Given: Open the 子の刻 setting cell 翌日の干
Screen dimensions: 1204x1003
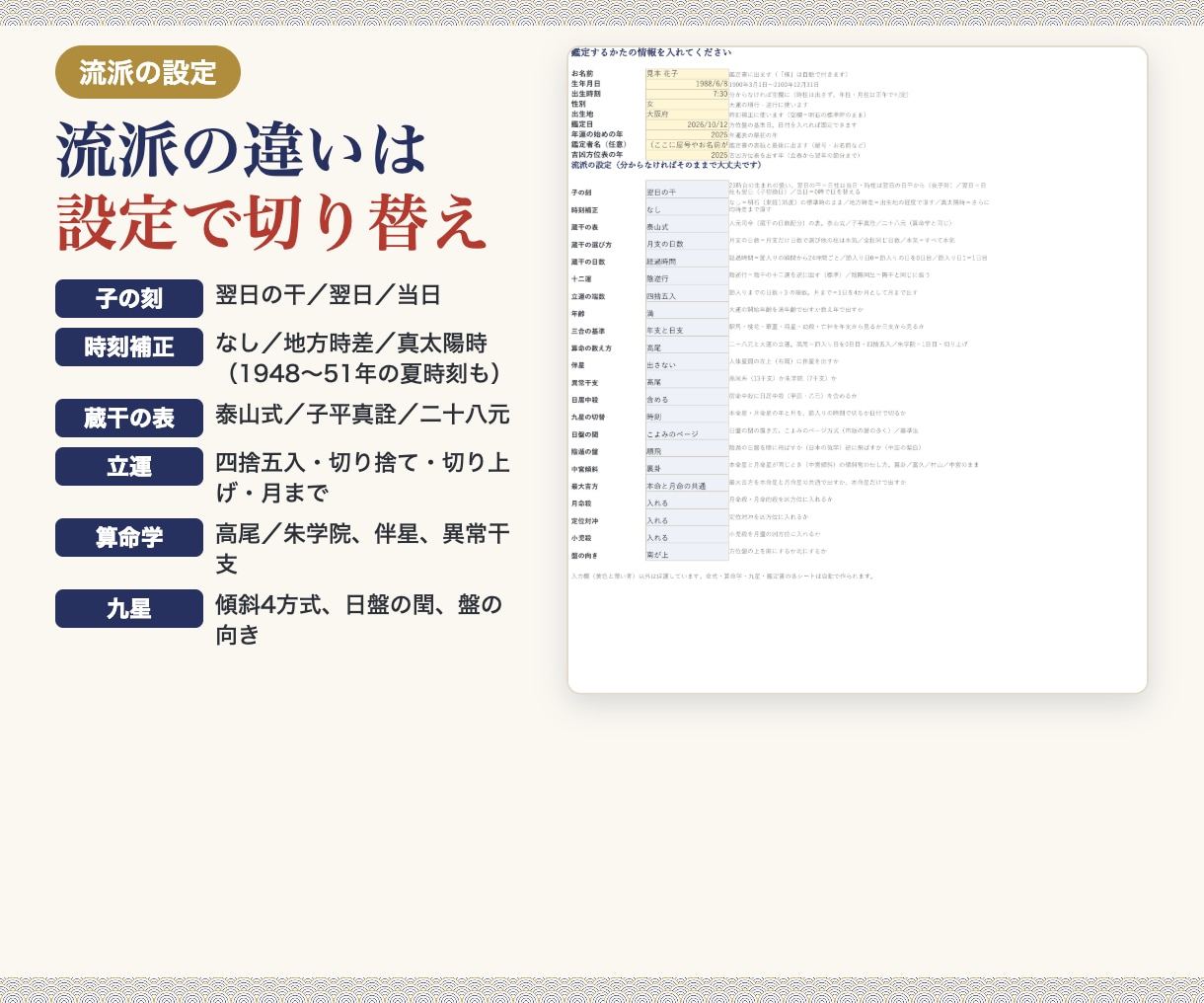Looking at the screenshot, I should (x=687, y=190).
